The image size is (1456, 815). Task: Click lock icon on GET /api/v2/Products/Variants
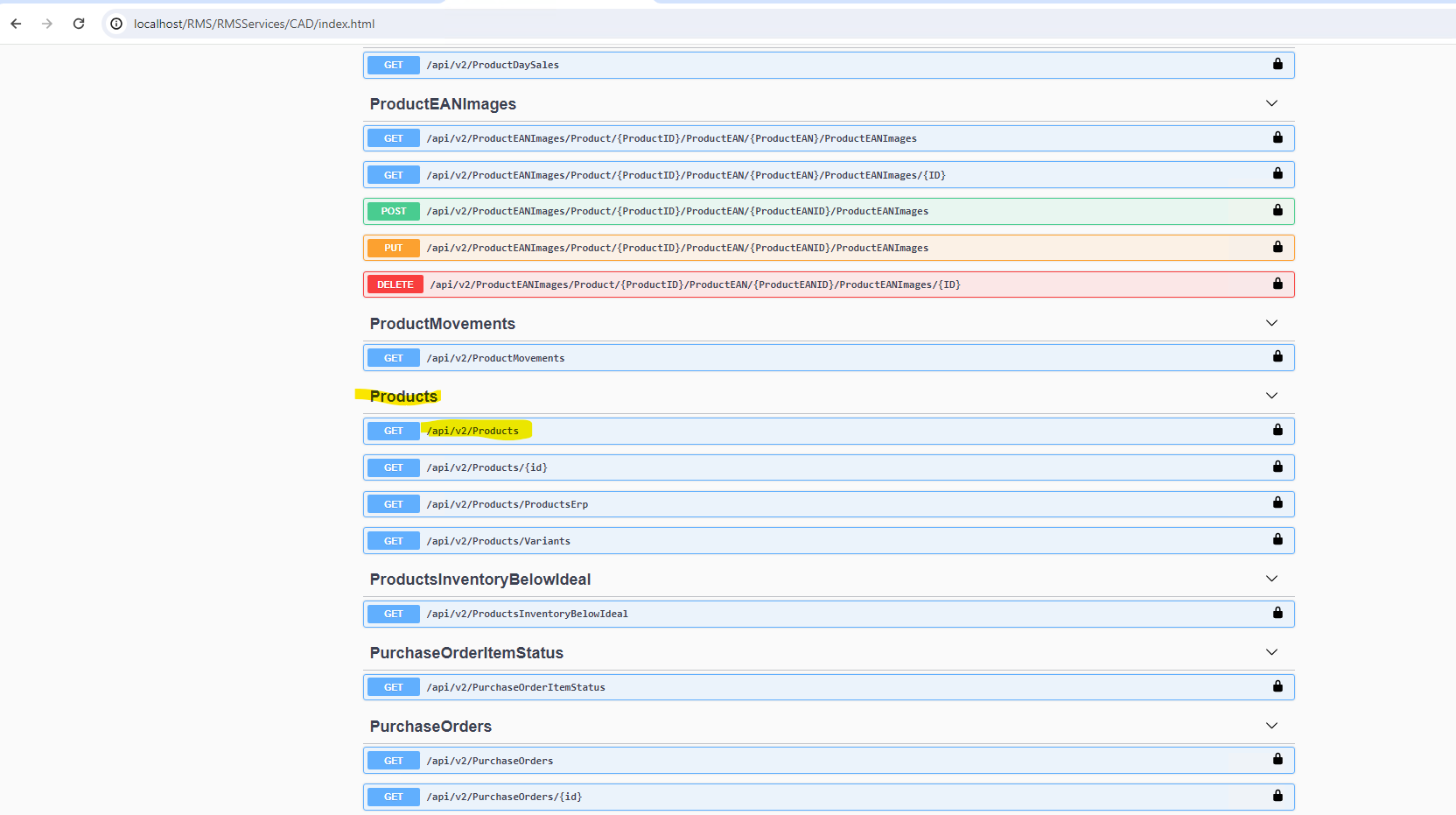(1277, 539)
